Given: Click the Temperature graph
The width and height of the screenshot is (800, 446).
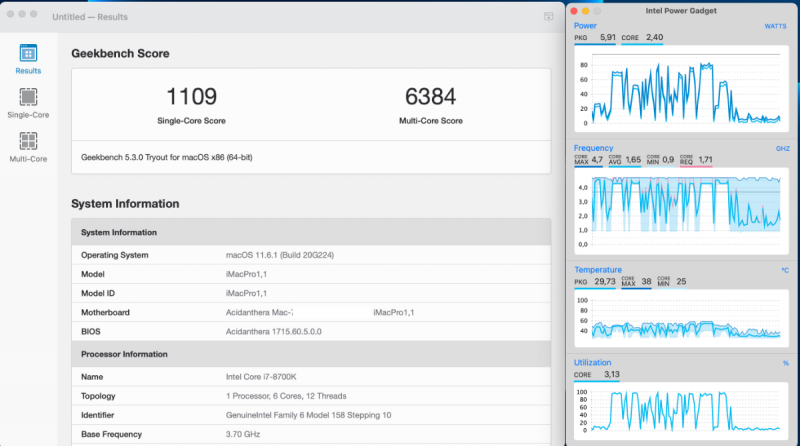Looking at the screenshot, I should coord(681,318).
